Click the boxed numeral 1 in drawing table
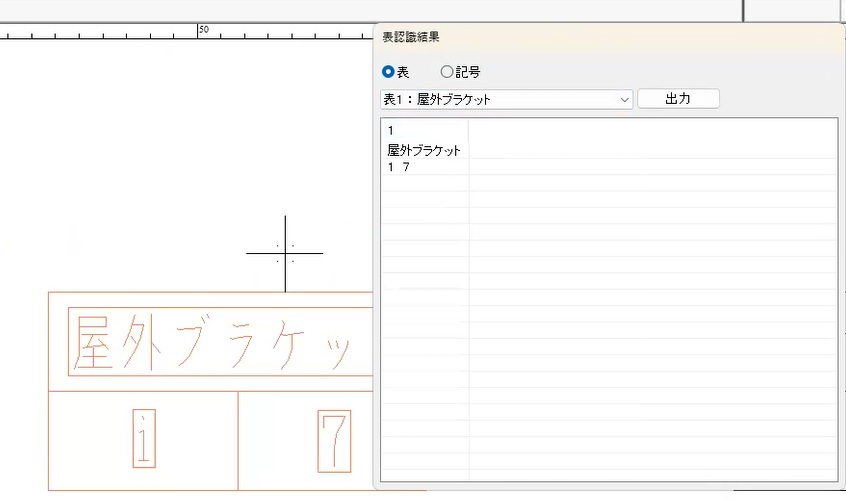 144,440
